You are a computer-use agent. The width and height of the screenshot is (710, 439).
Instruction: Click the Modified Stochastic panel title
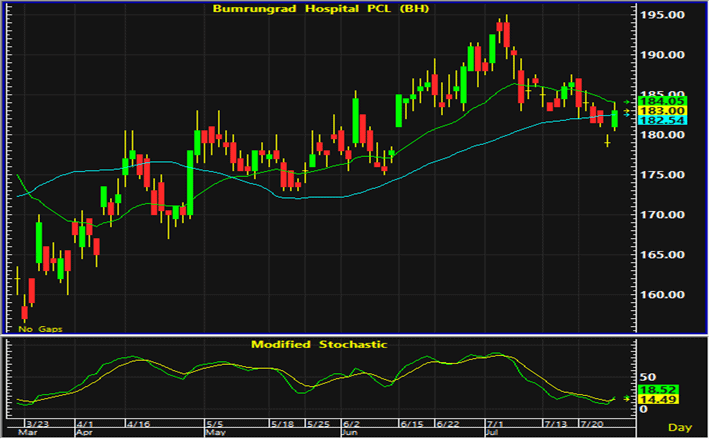319,344
